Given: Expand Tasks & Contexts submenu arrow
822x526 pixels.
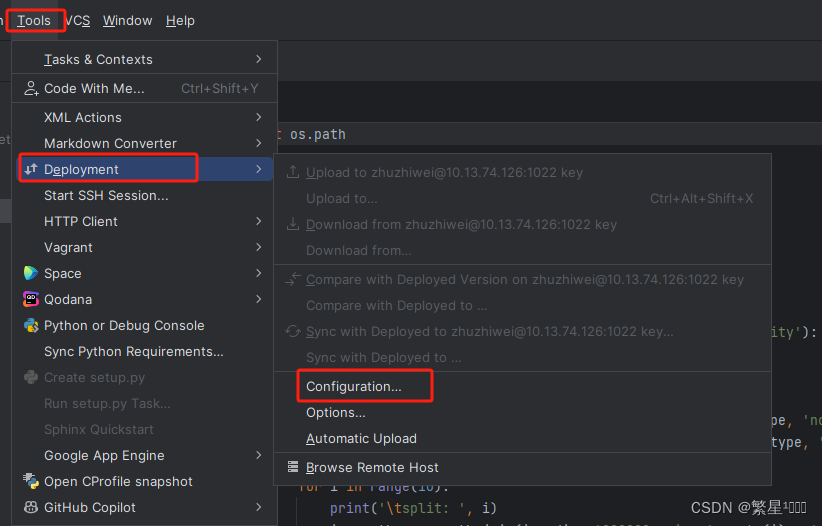Looking at the screenshot, I should point(258,59).
